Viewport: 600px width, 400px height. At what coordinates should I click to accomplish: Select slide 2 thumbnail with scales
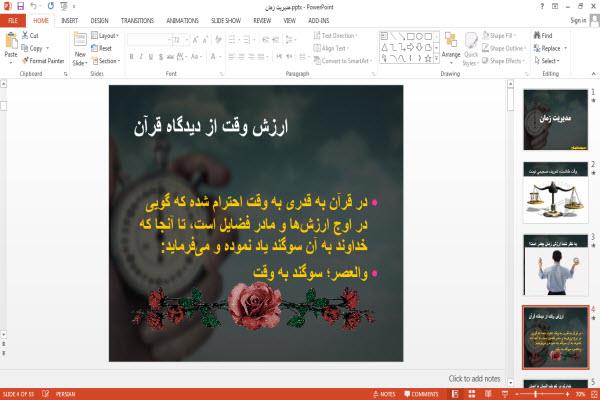click(x=556, y=193)
